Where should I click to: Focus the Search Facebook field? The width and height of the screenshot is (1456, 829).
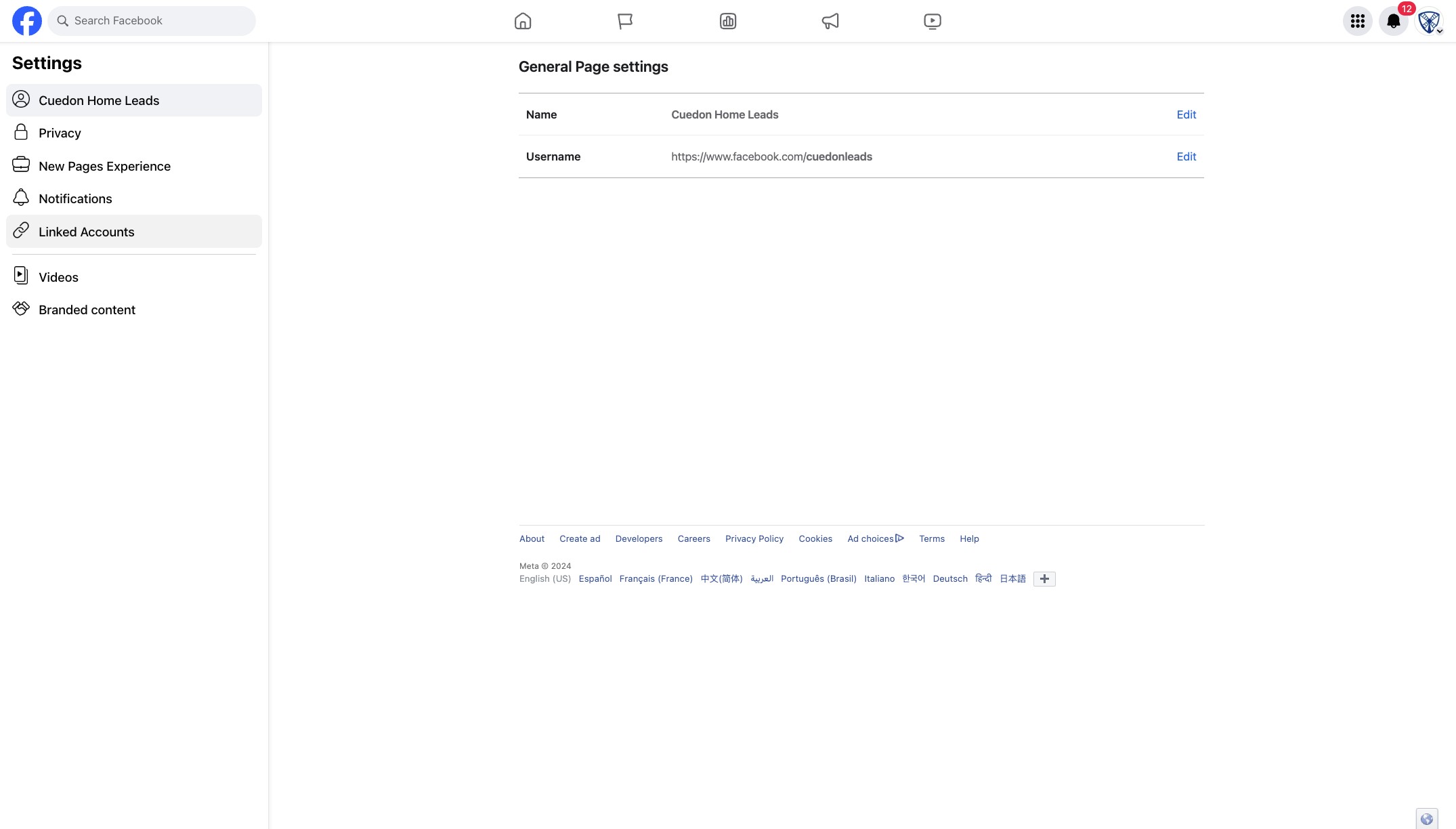coord(152,21)
